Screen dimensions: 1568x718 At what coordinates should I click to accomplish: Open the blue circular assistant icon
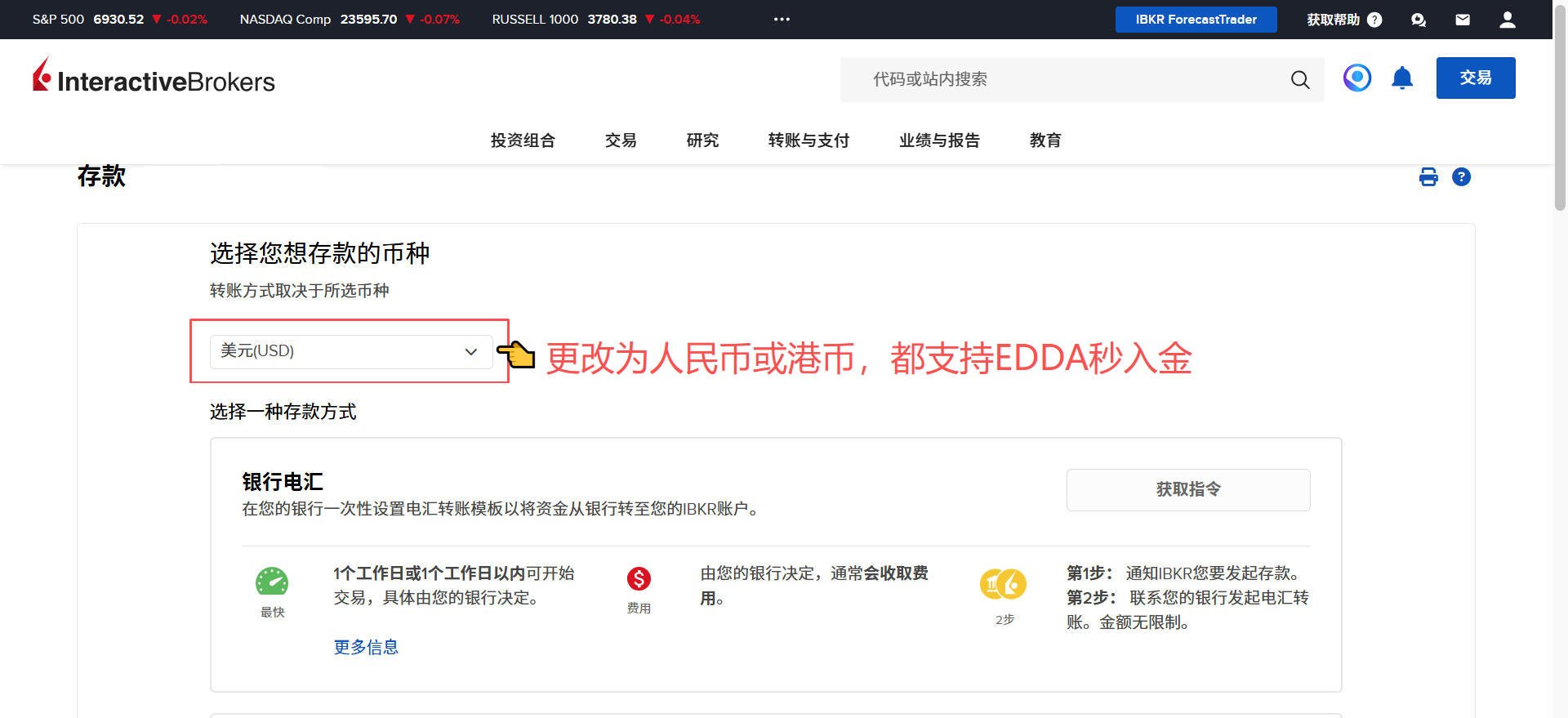(1356, 78)
